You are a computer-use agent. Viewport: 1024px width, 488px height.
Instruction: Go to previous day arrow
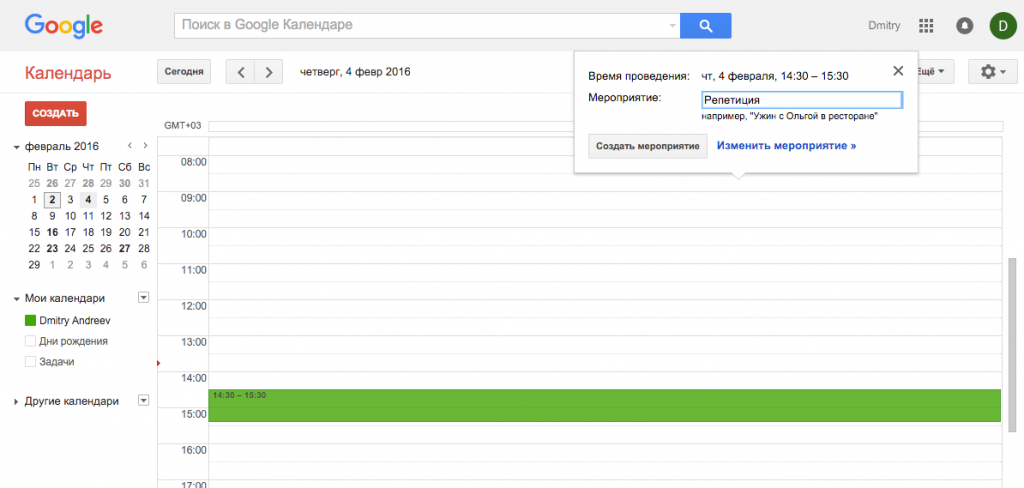click(x=240, y=72)
